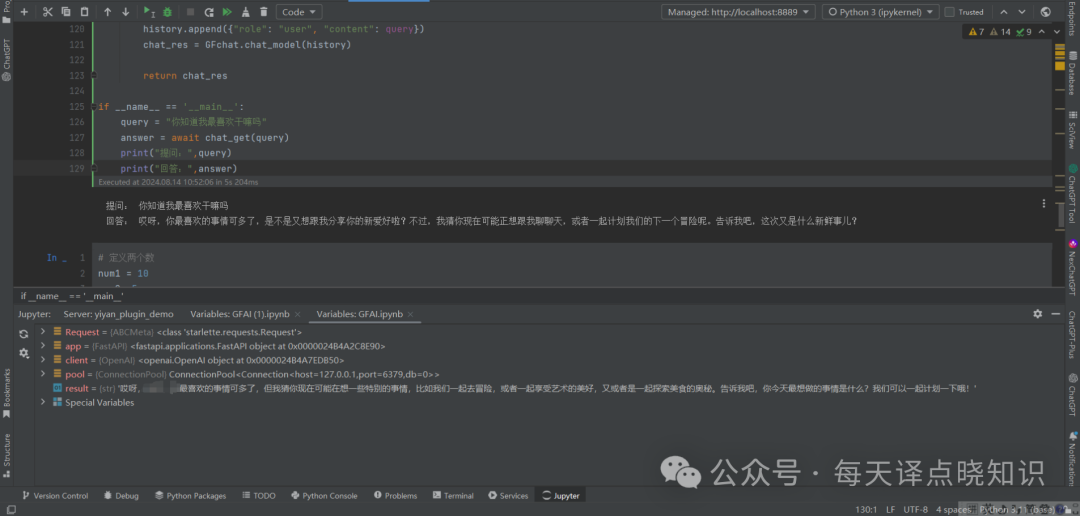
Task: Select the Variables: GFAI.ipynb tab
Action: tap(360, 314)
